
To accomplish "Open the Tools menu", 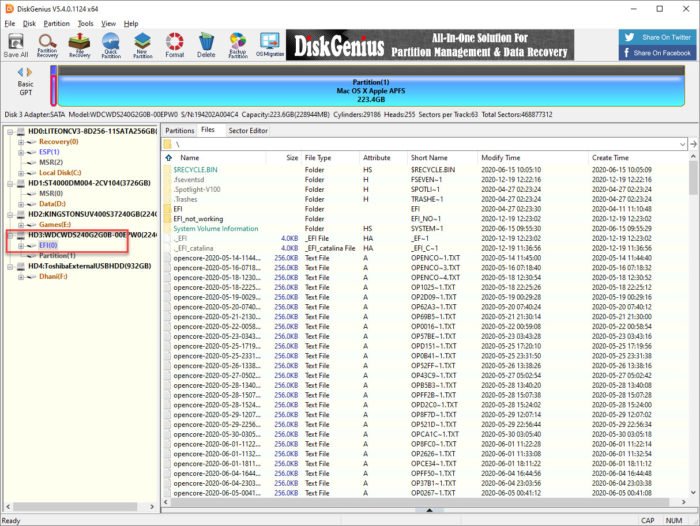I will pos(86,24).
